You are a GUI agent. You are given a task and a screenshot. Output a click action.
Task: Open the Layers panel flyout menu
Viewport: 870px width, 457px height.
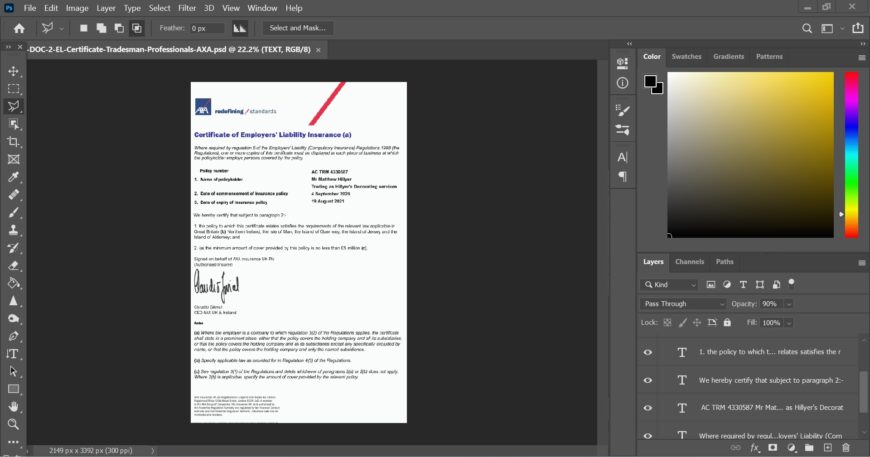861,262
